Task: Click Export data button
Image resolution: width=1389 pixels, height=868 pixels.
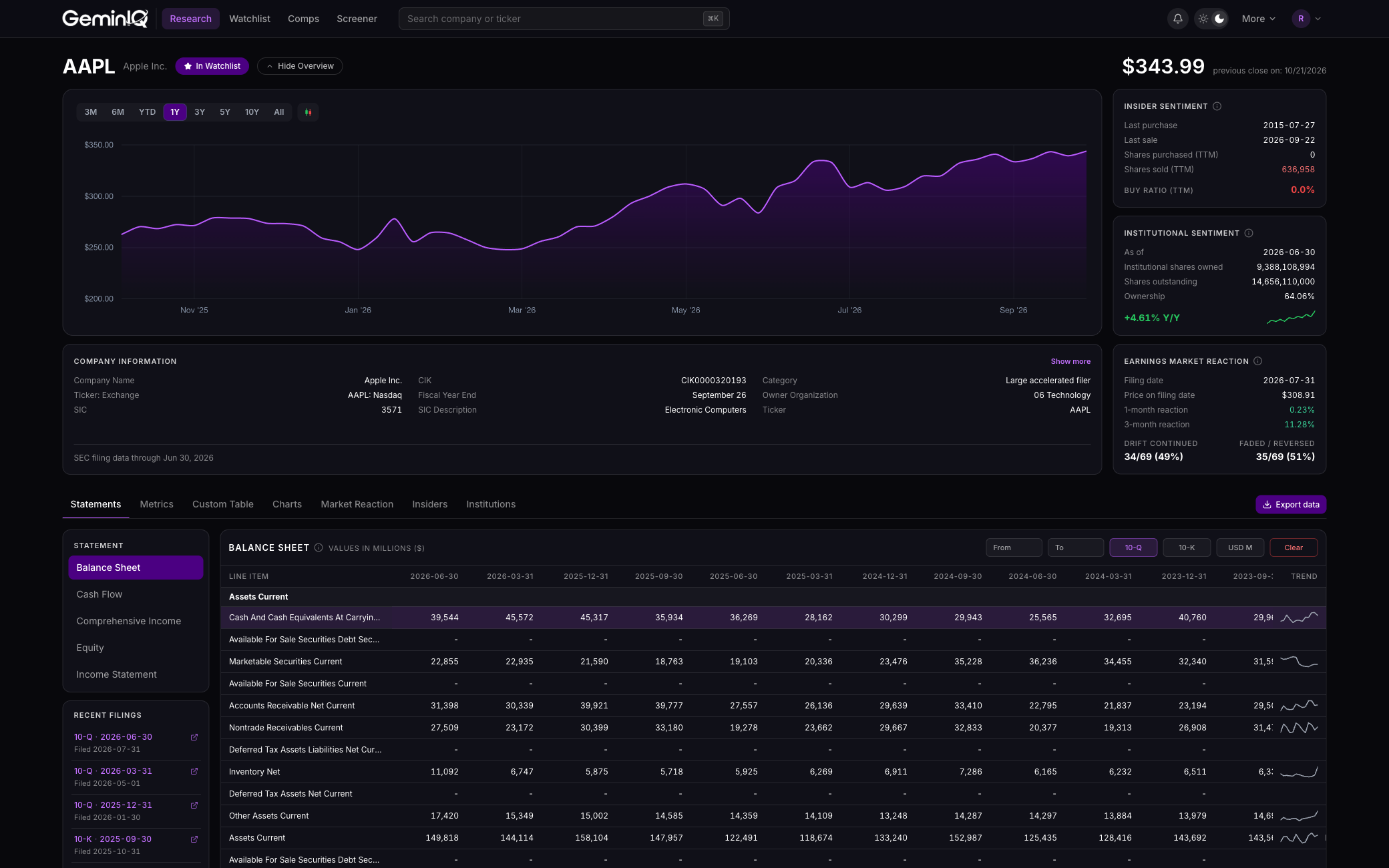Action: [x=1291, y=505]
